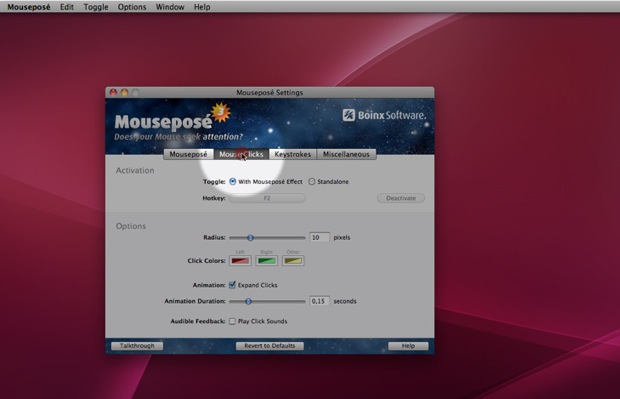The width and height of the screenshot is (620, 399).
Task: Switch to the Keystrokes tab
Action: 293,154
